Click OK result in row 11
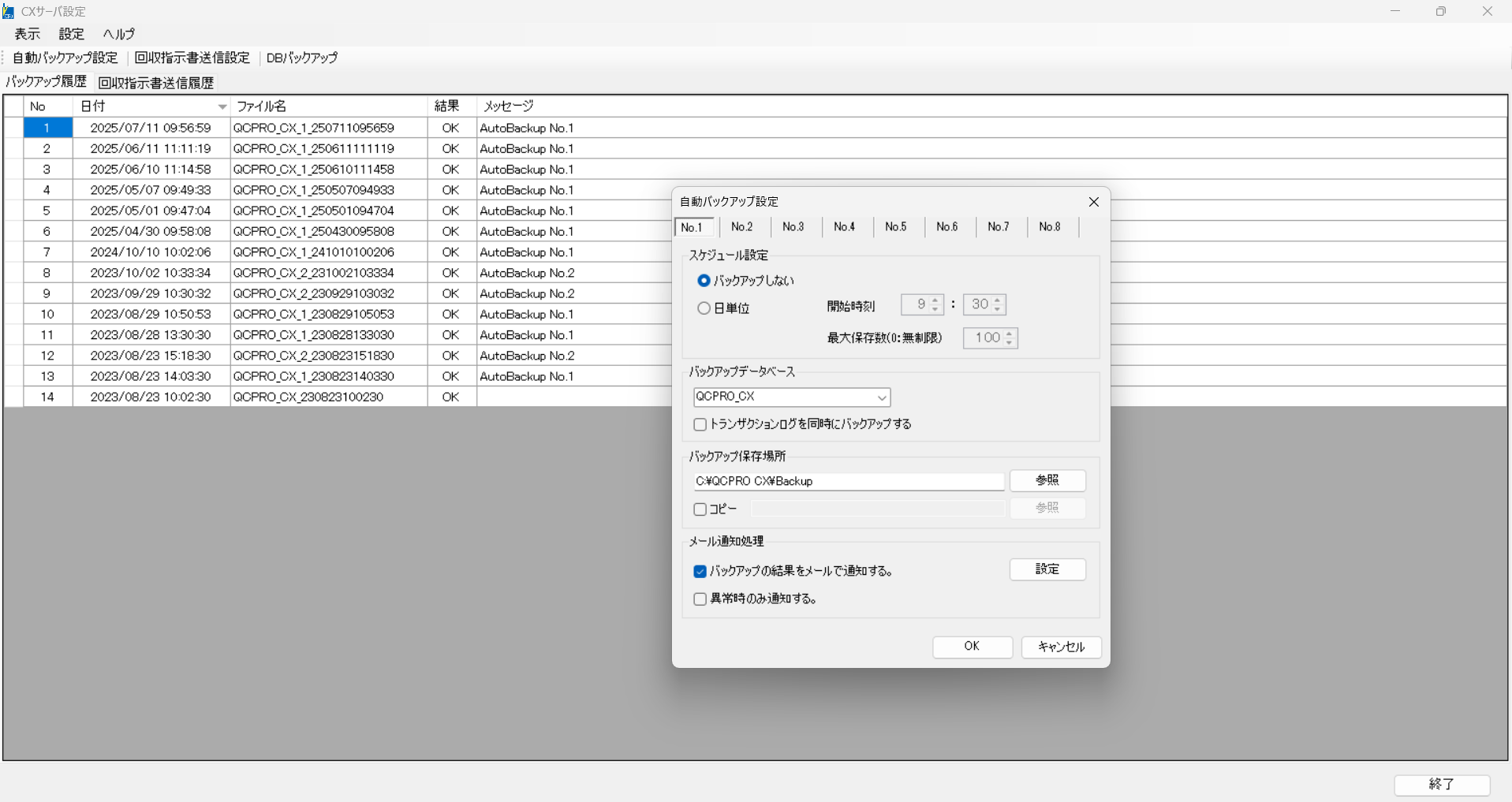Image resolution: width=1512 pixels, height=802 pixels. (x=450, y=335)
